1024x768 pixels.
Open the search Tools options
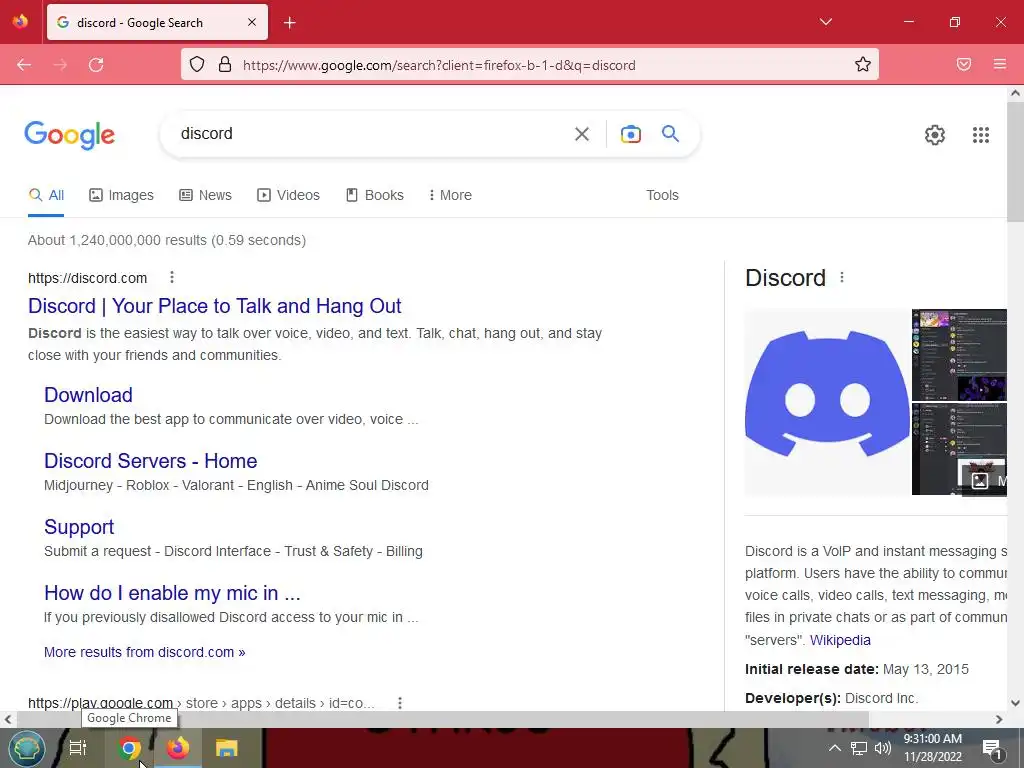(662, 195)
